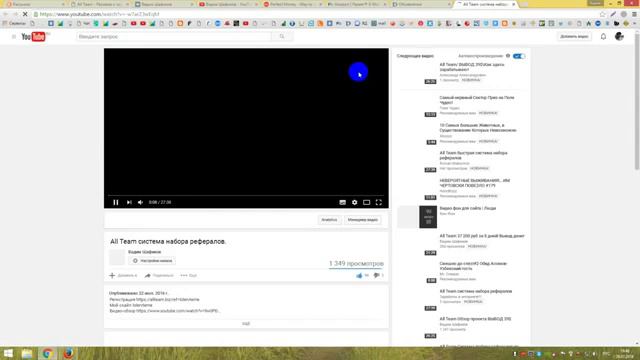Open the 'Видео фон для сайта' playlist thumbnail
This screenshot has height=360, width=640.
tap(417, 217)
